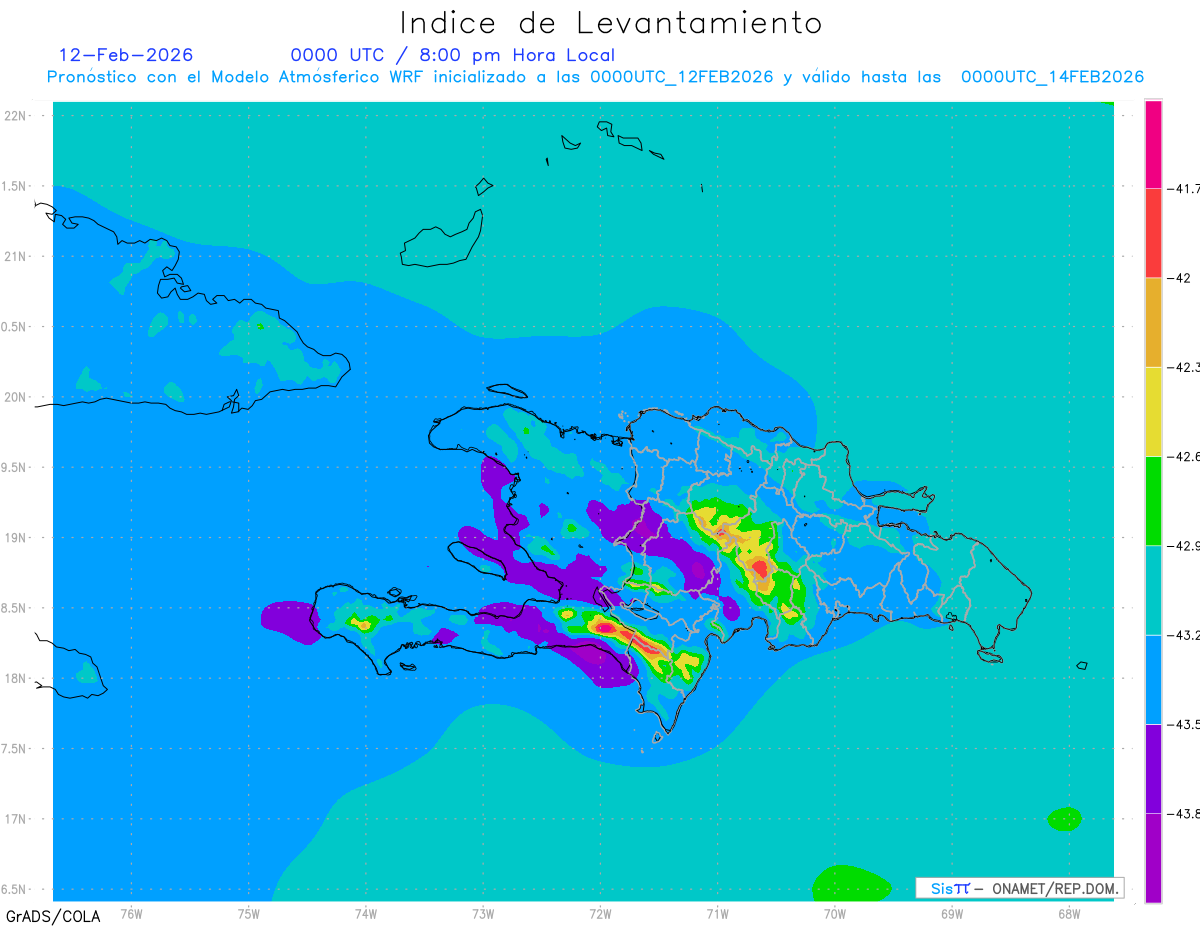Click latitude label "19N"
The height and width of the screenshot is (927, 1200).
point(17,538)
